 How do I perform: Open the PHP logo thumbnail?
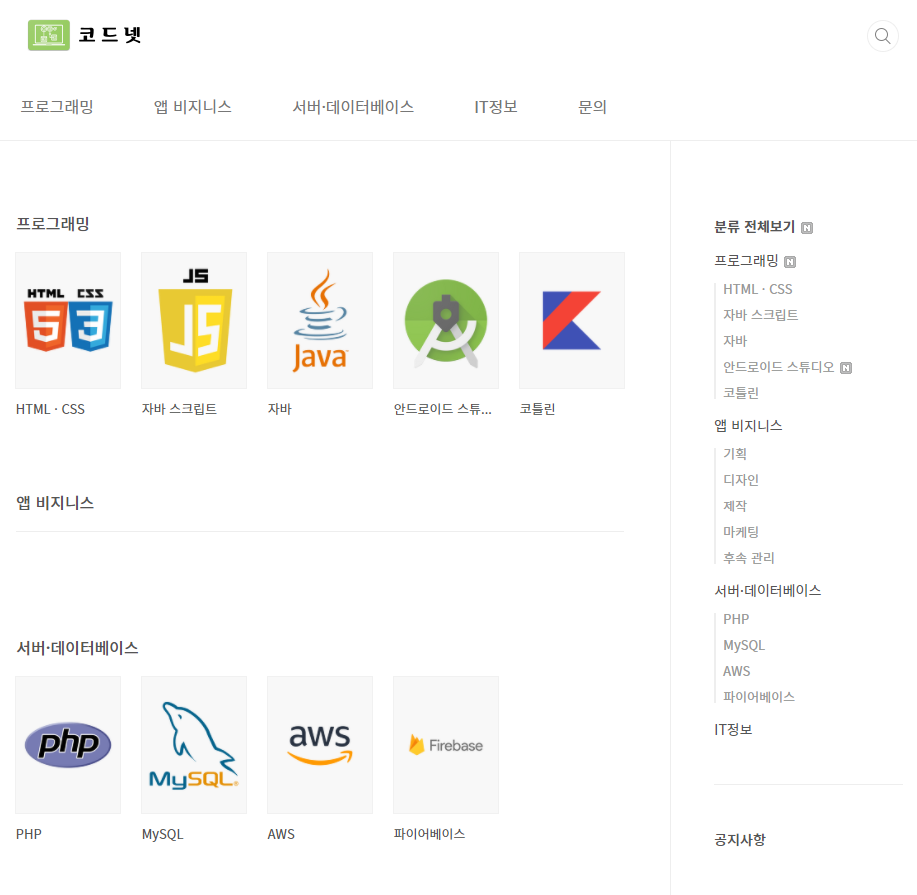pyautogui.click(x=68, y=745)
